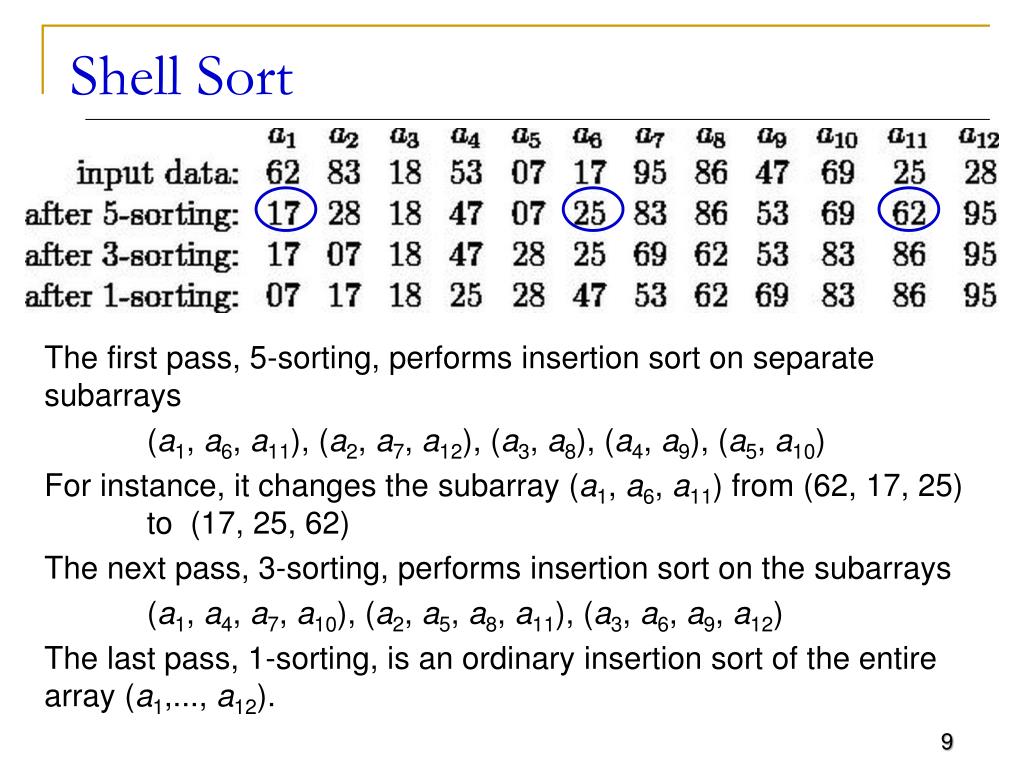Click the 'after 1-sorting:' row label
1024x768 pixels.
click(x=132, y=296)
